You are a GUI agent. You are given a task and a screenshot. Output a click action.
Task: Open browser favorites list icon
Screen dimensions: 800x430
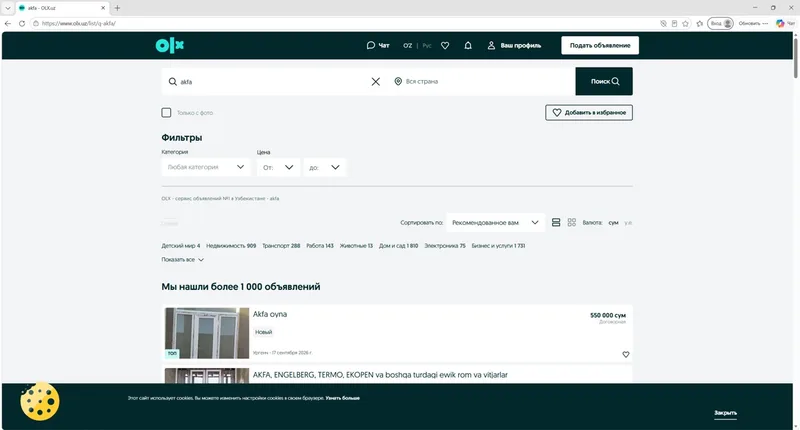[x=699, y=23]
